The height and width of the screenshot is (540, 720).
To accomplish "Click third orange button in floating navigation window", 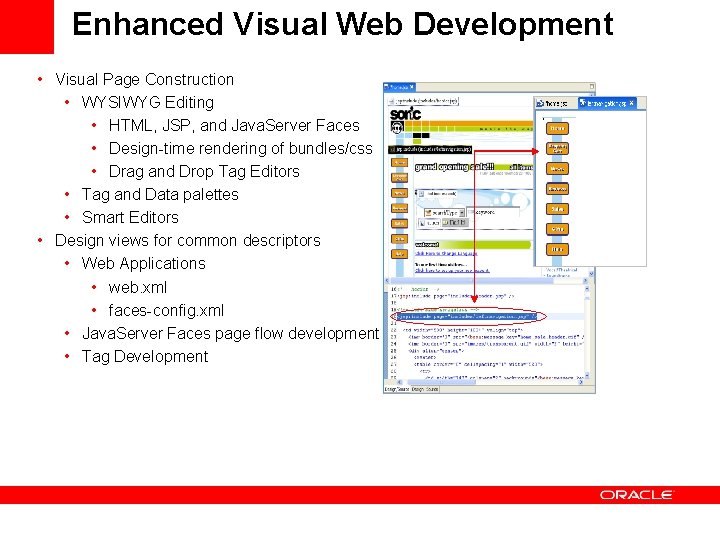I will (557, 169).
